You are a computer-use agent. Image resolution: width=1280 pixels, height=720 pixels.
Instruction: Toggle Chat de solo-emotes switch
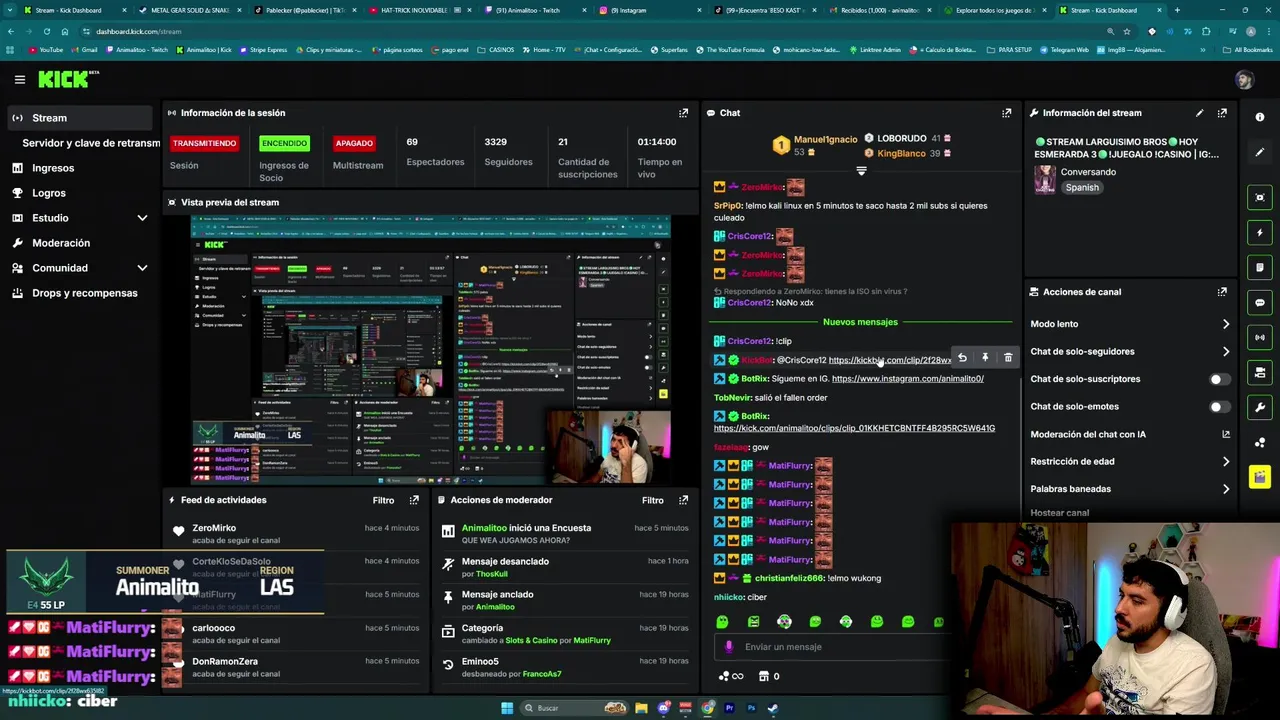[1219, 407]
